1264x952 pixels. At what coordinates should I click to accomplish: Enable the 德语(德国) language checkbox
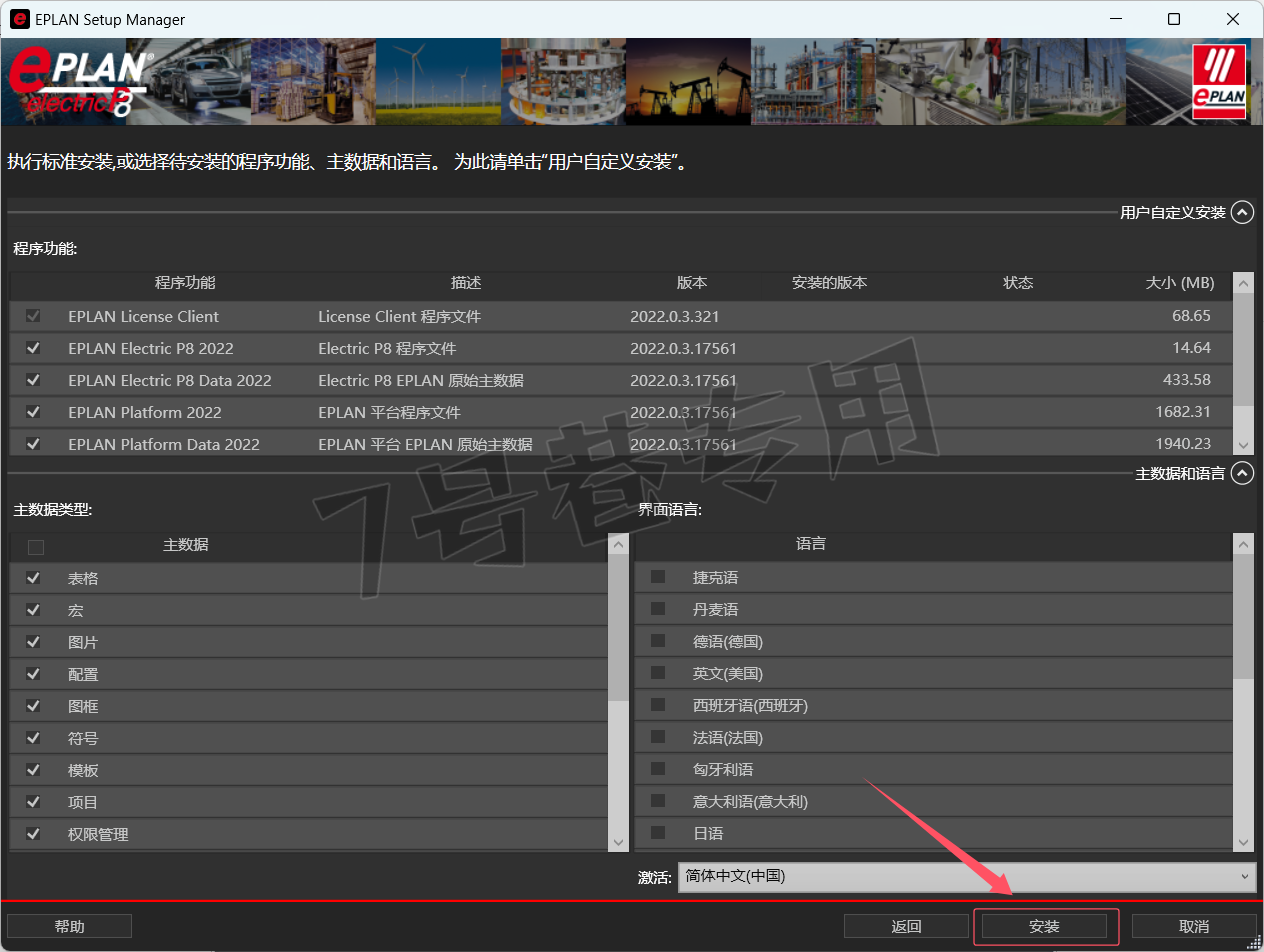pos(658,641)
